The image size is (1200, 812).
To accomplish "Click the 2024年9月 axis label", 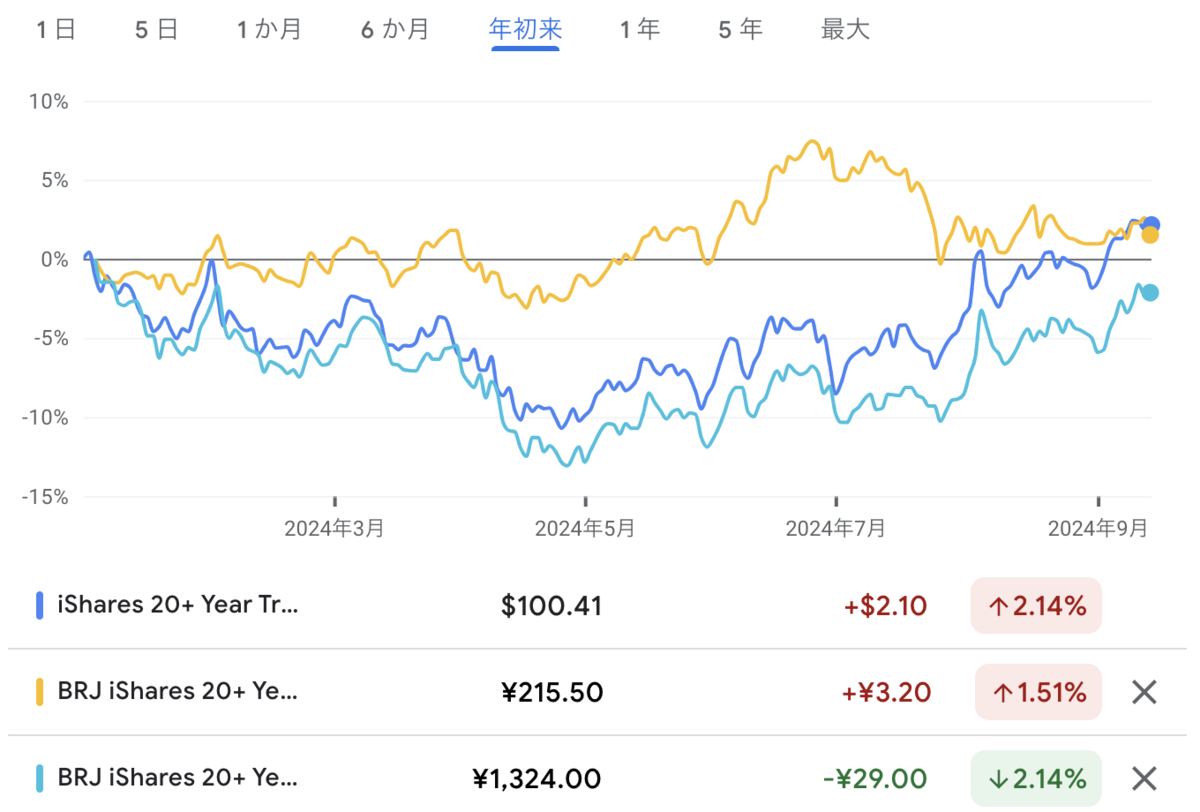I will 1098,529.
